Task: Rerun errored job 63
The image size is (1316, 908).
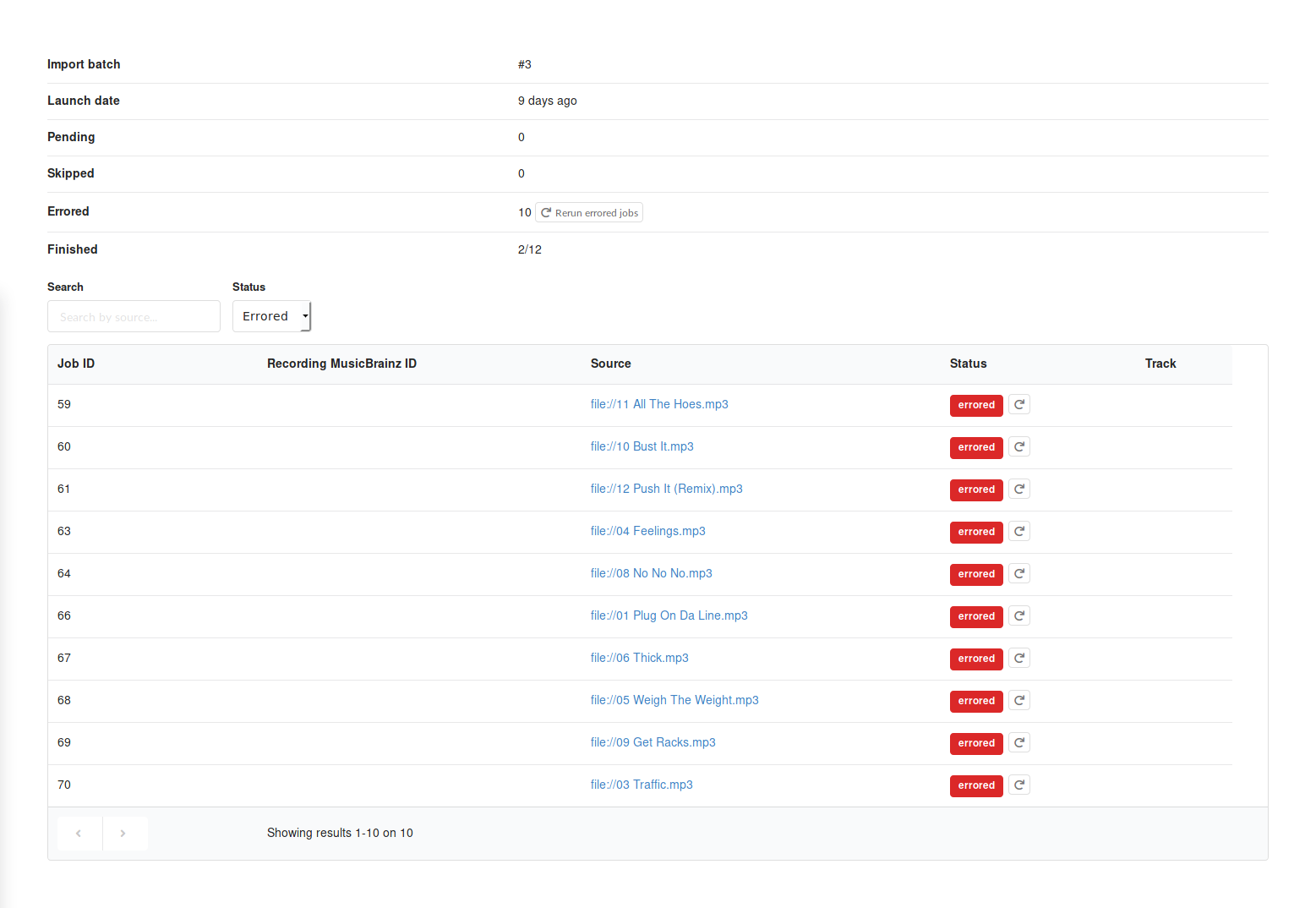Action: pos(1019,531)
